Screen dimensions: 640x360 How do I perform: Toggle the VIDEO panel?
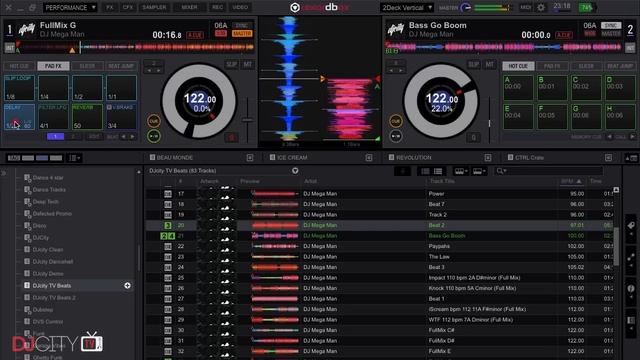pos(240,7)
